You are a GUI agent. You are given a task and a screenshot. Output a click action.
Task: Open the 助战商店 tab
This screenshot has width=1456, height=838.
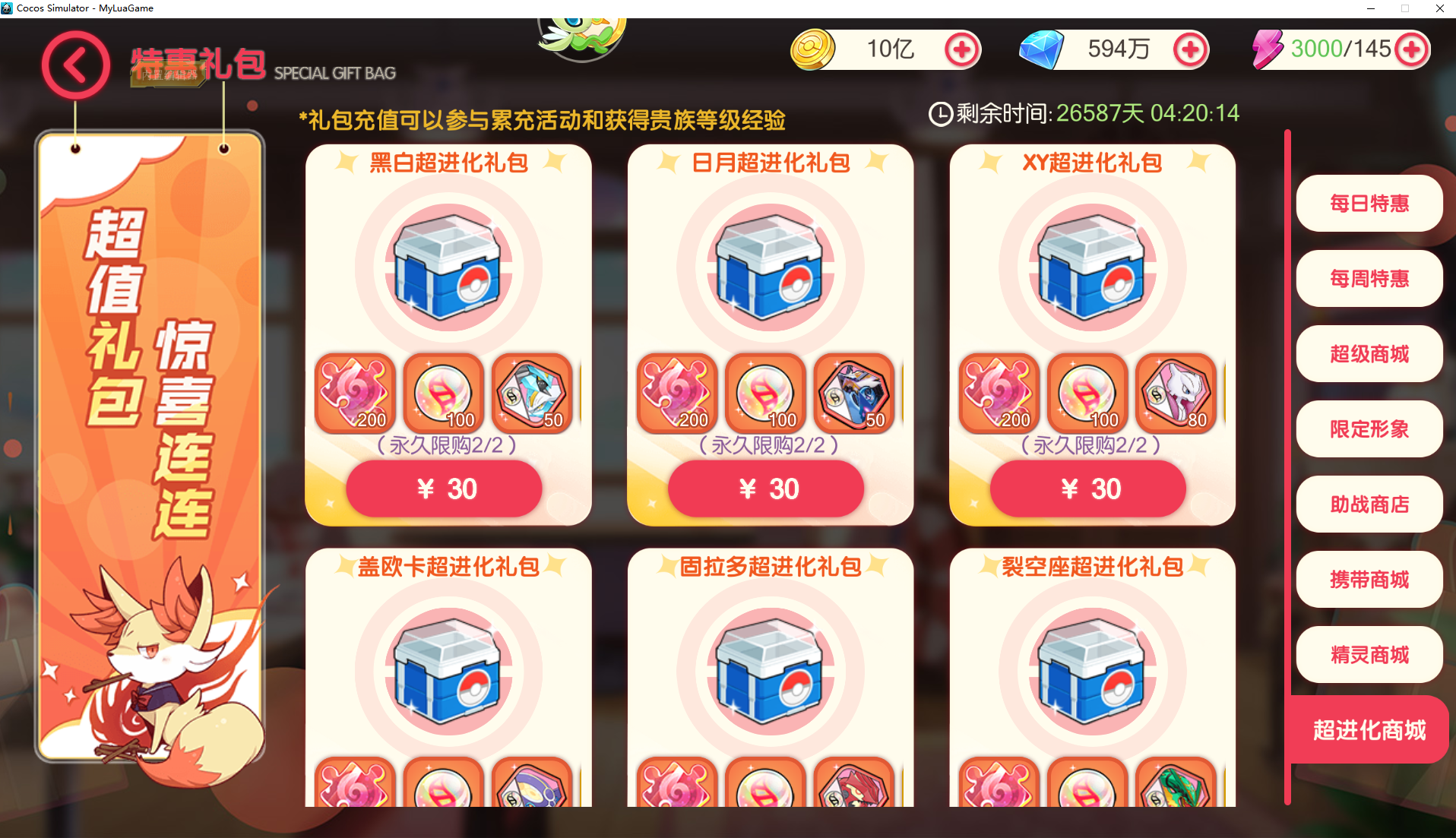point(1369,504)
